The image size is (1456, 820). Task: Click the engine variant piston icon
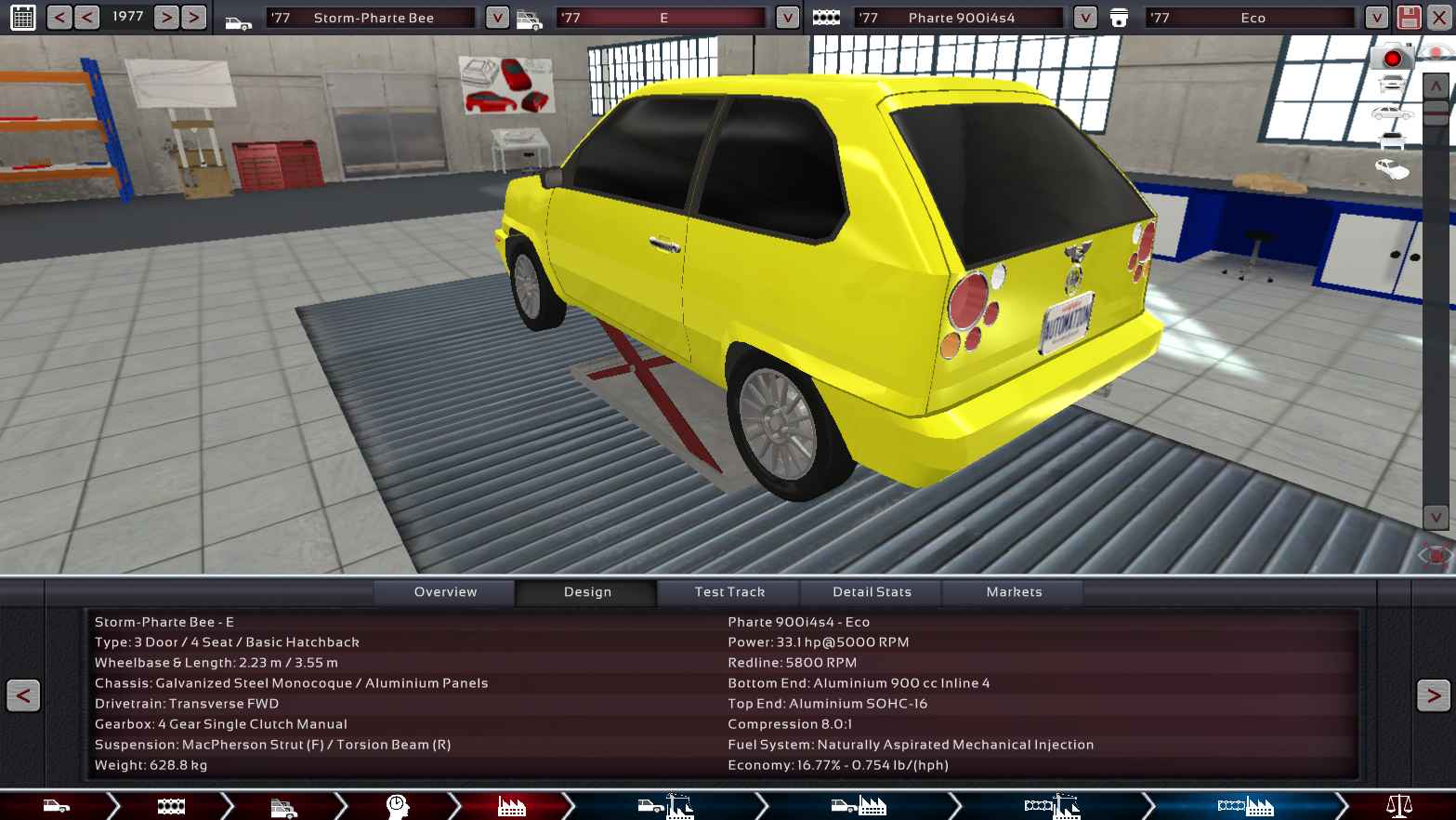pyautogui.click(x=1120, y=19)
